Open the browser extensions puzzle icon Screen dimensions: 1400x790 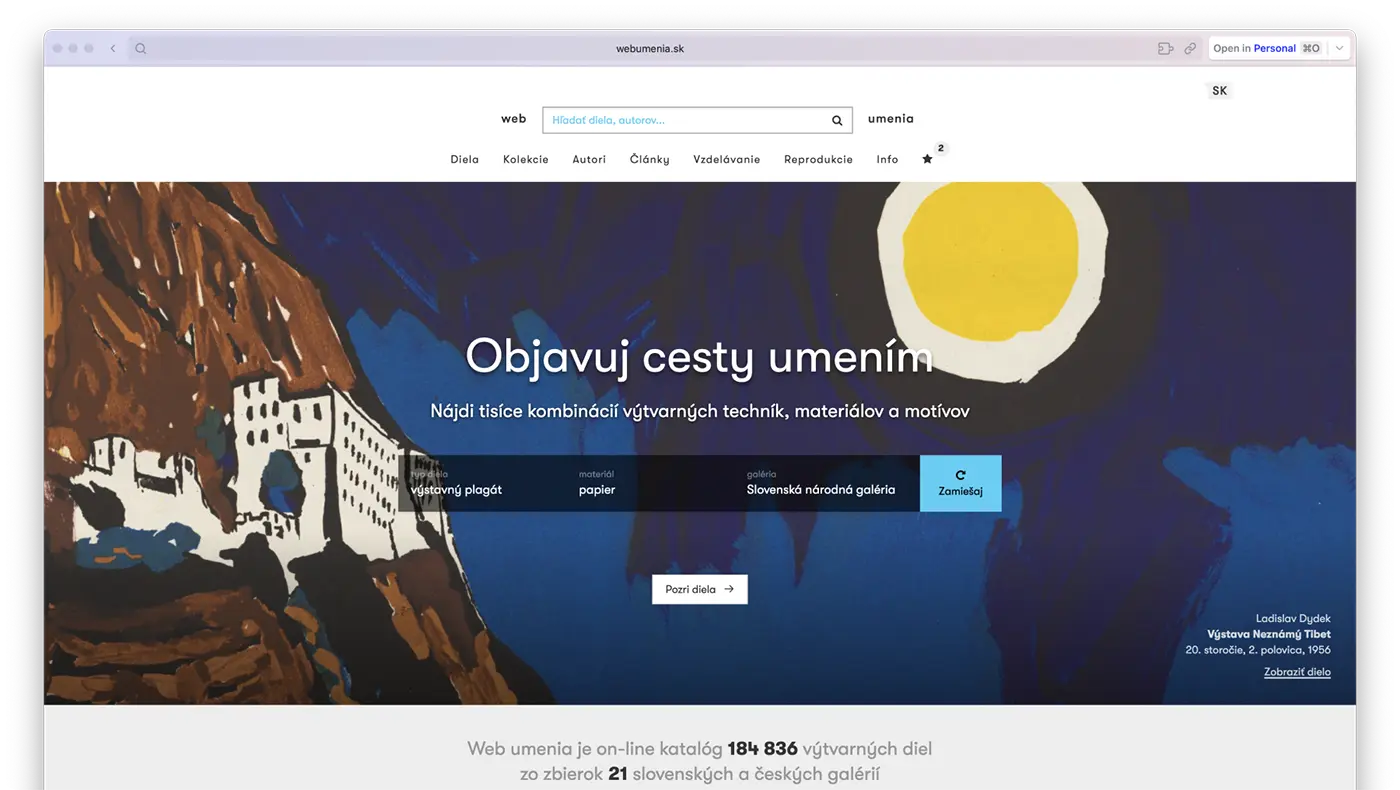[1165, 47]
